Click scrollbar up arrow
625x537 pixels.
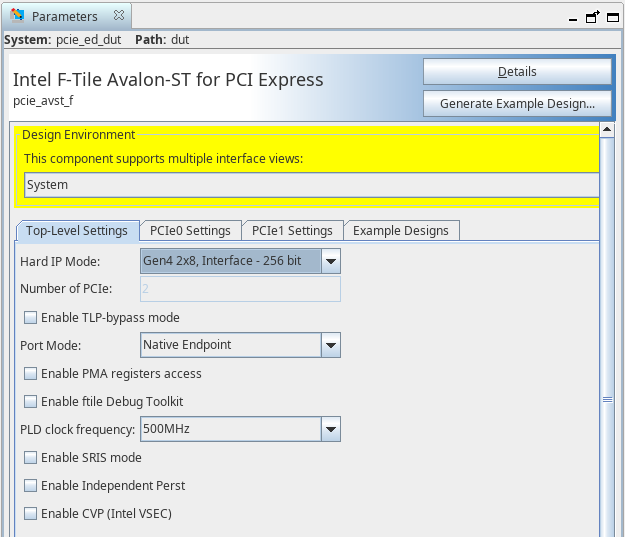607,131
